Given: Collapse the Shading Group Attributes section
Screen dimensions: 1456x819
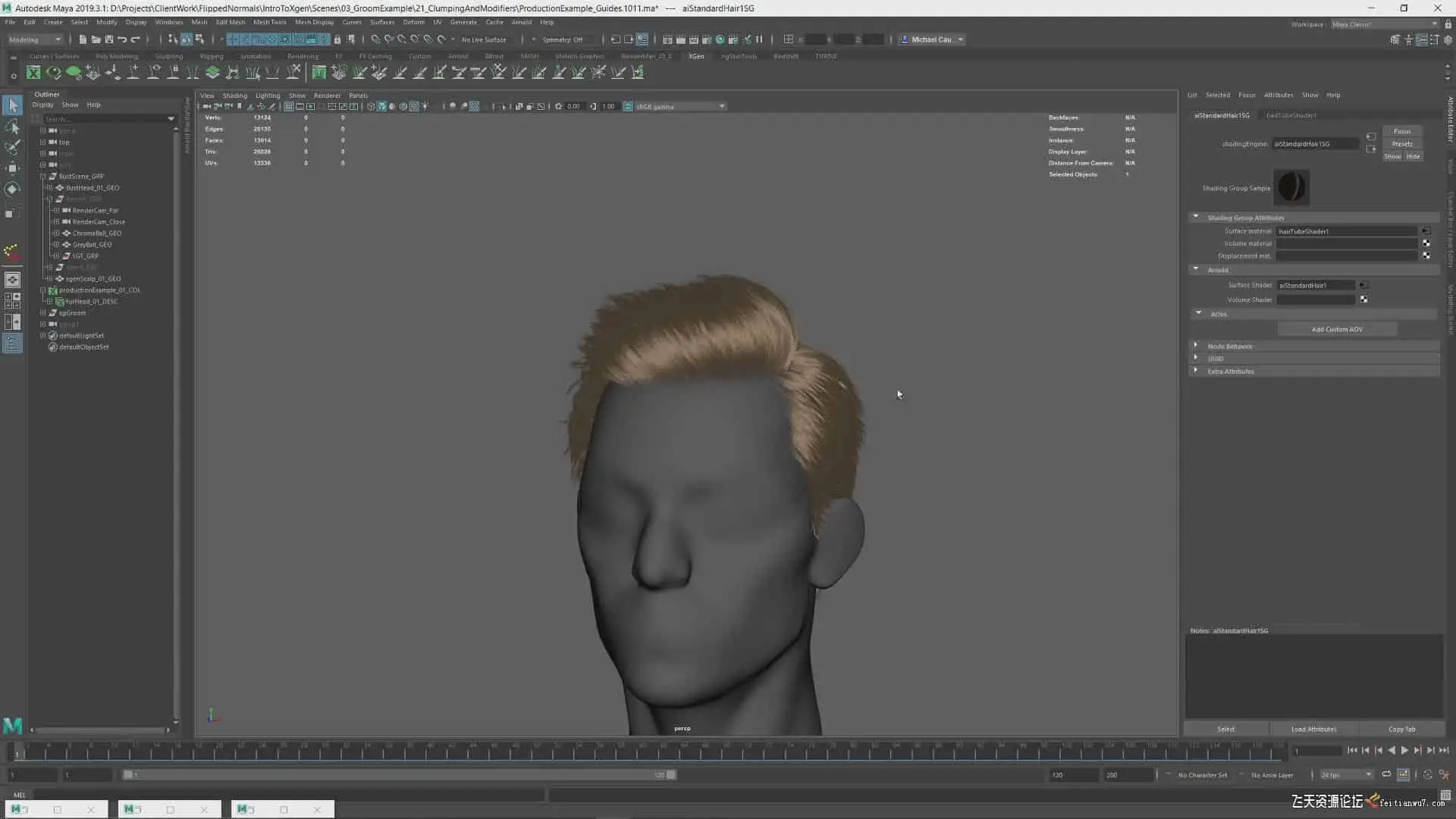Looking at the screenshot, I should (1196, 218).
